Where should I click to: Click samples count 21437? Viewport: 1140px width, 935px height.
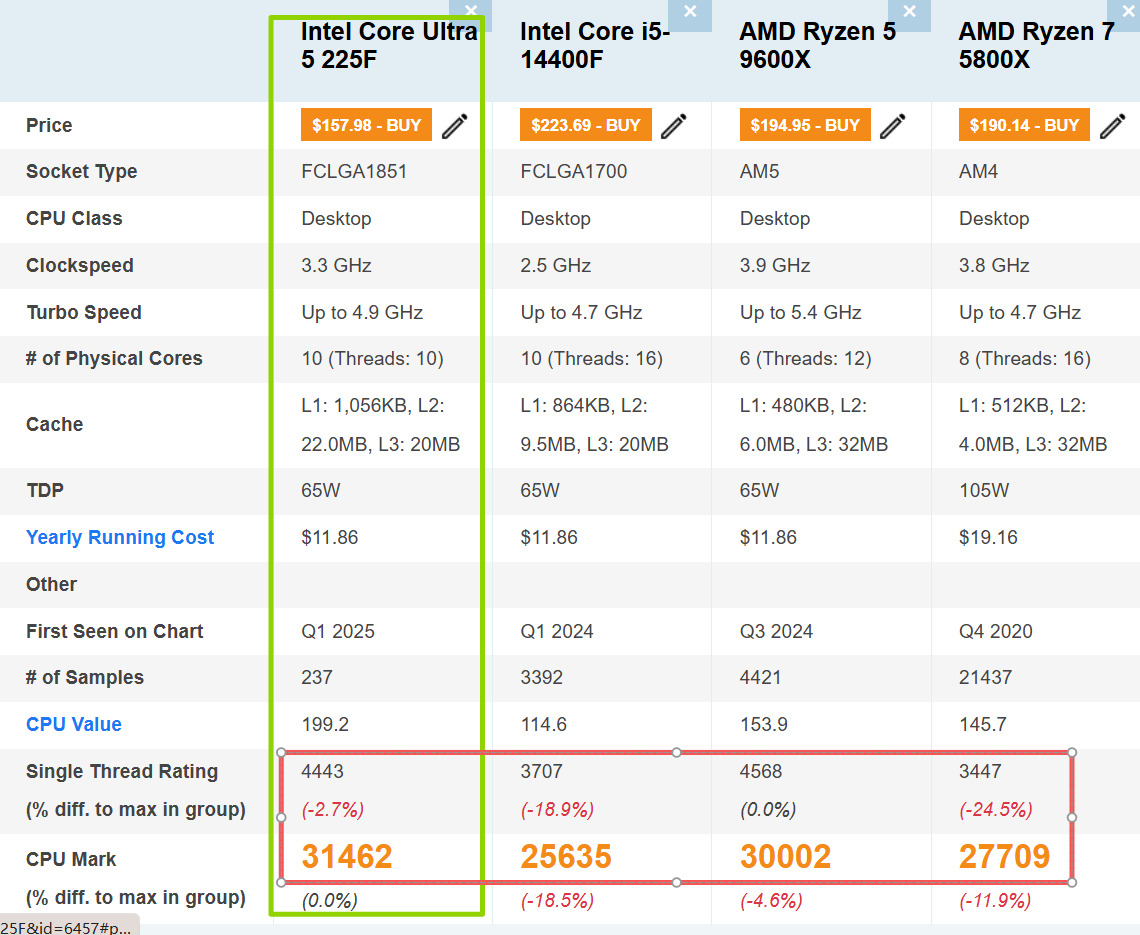[x=985, y=678]
